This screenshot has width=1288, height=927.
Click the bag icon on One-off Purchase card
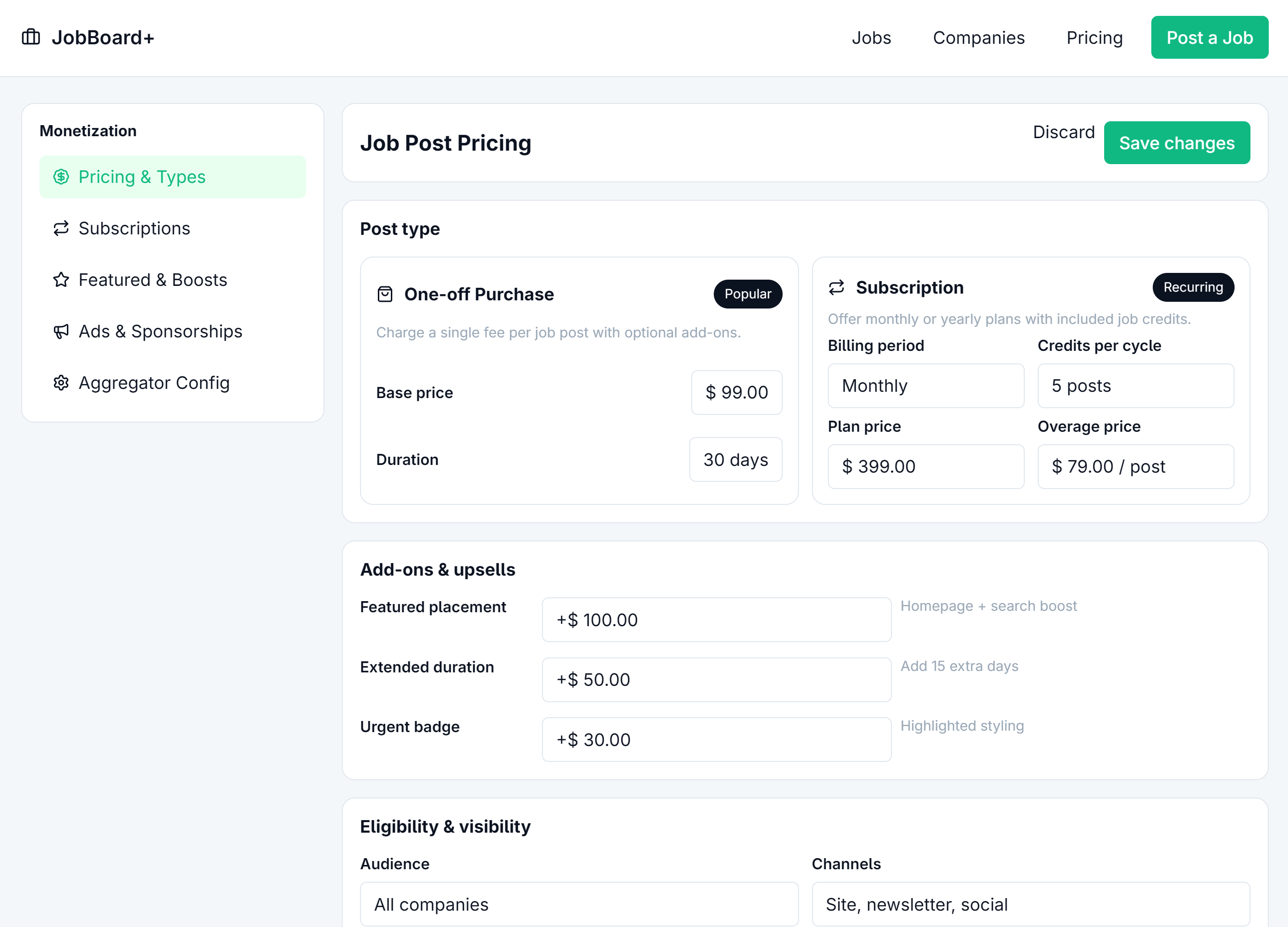click(x=385, y=294)
